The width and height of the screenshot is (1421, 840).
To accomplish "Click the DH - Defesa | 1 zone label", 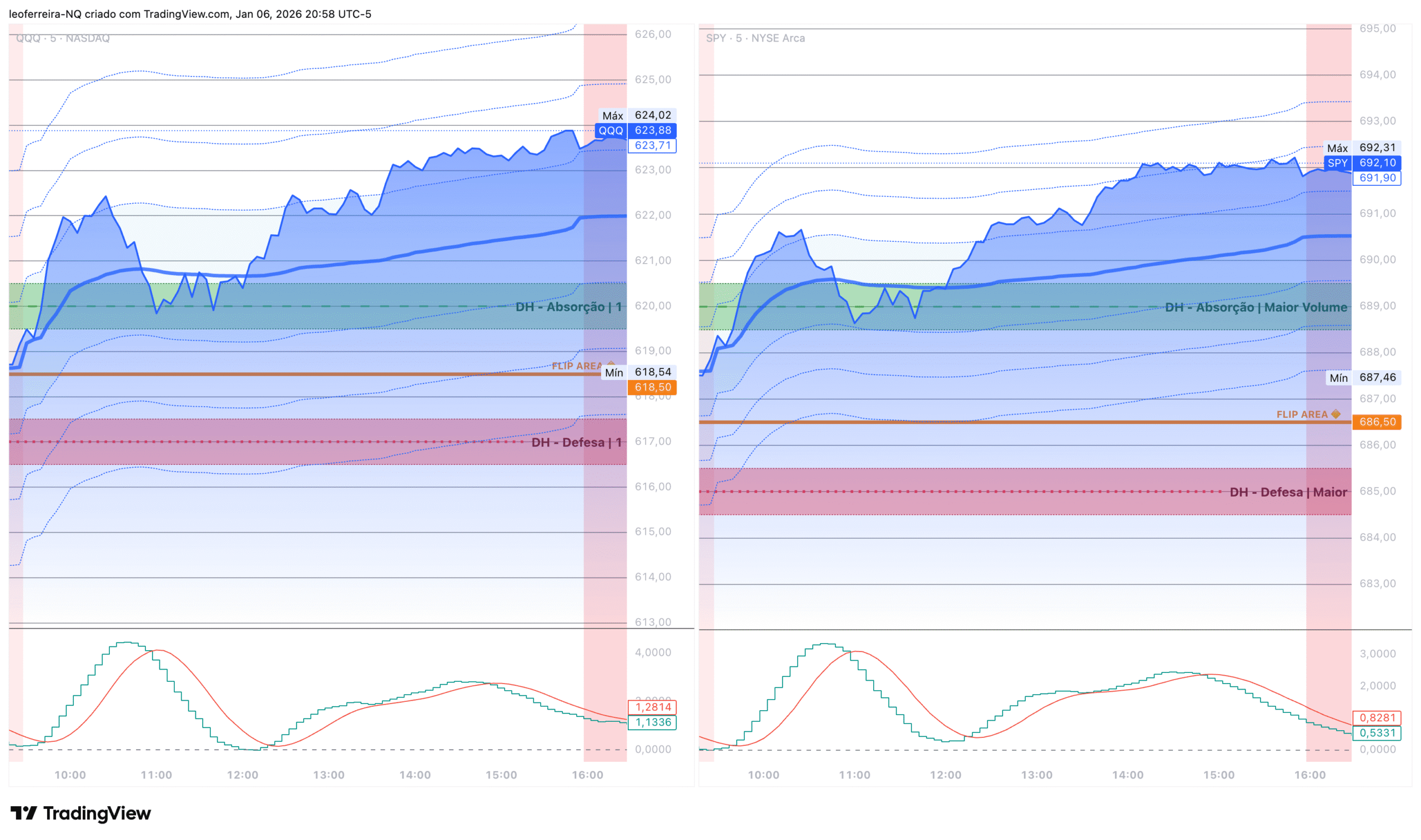I will coord(576,443).
